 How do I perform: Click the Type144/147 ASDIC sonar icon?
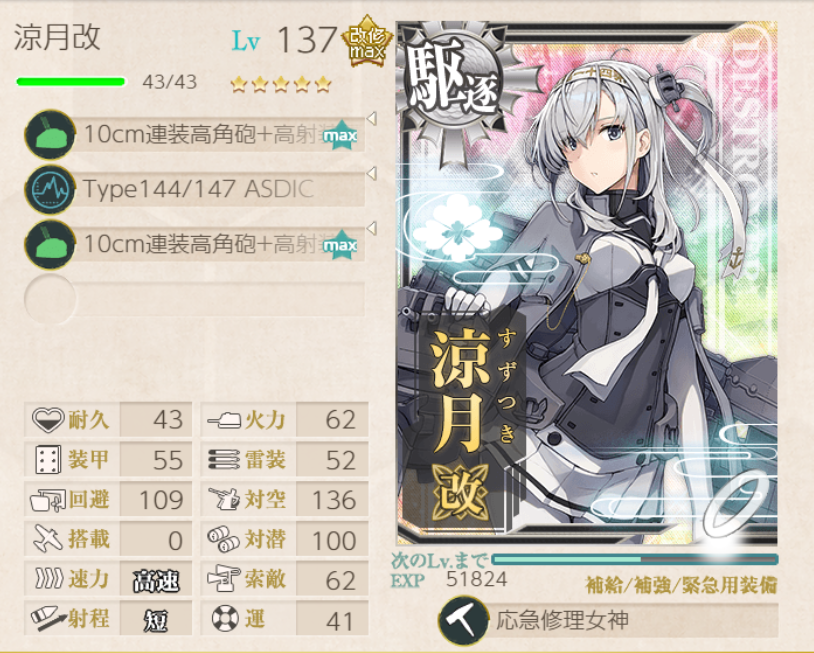[50, 189]
